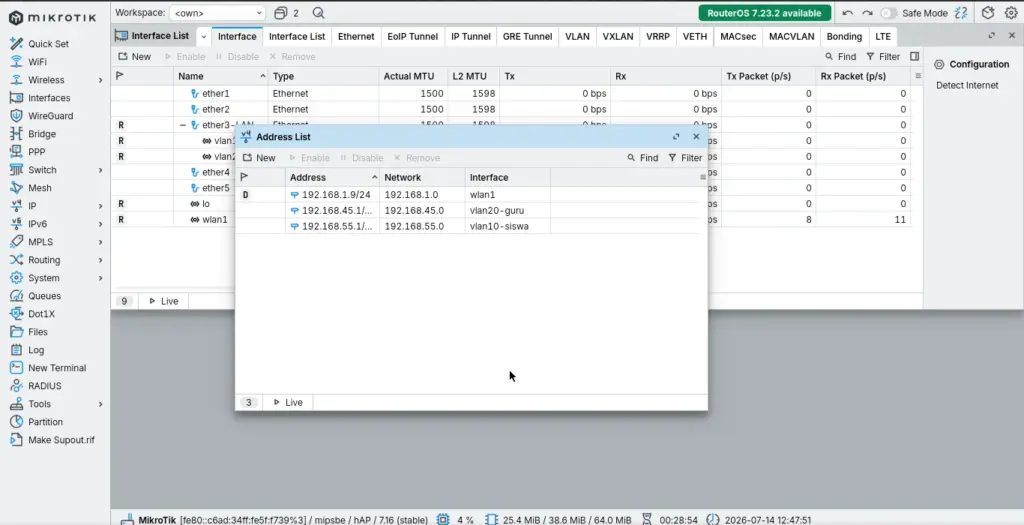Select the wlan1 interface row
The image size is (1024, 525).
[x=511, y=219]
